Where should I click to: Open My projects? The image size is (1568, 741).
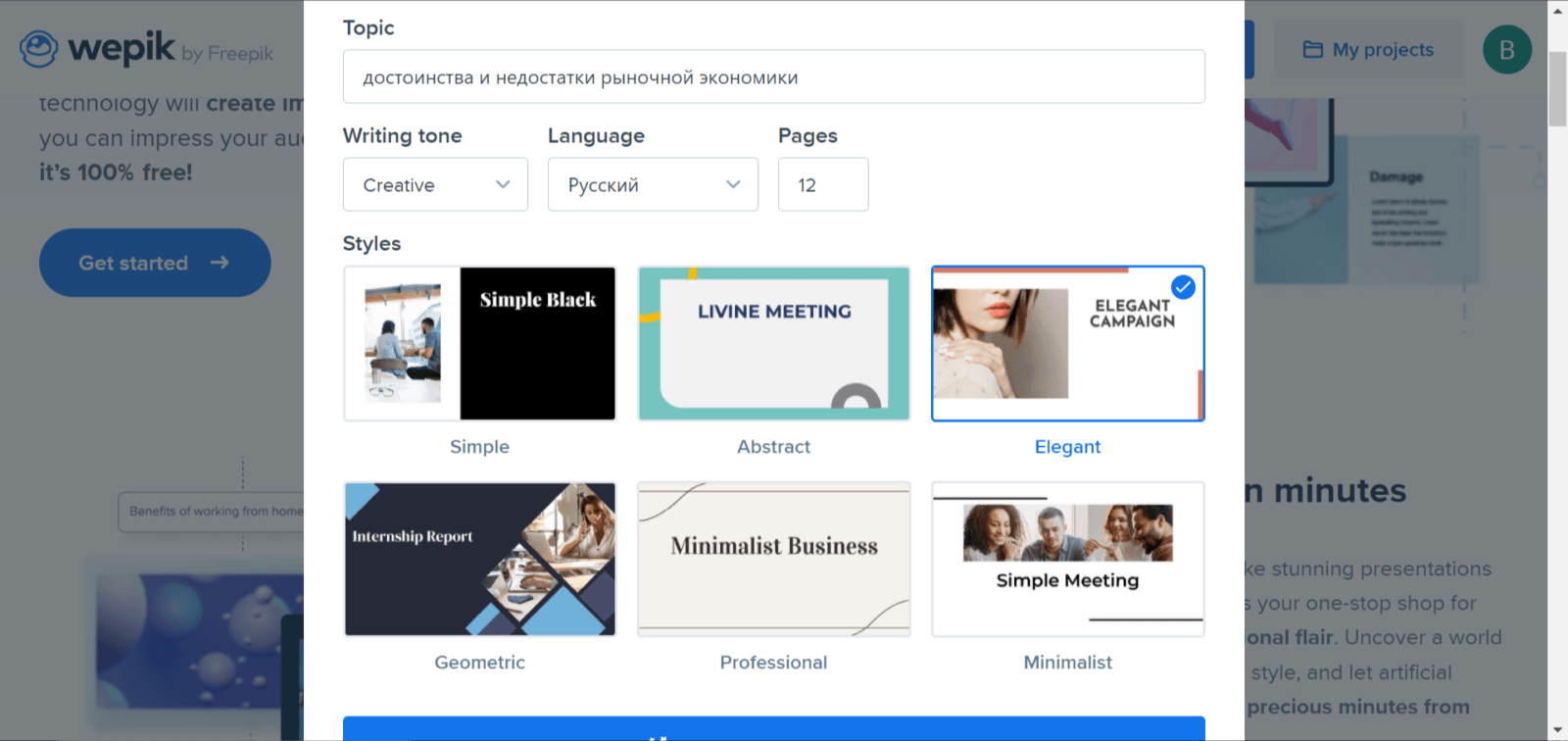(x=1368, y=50)
